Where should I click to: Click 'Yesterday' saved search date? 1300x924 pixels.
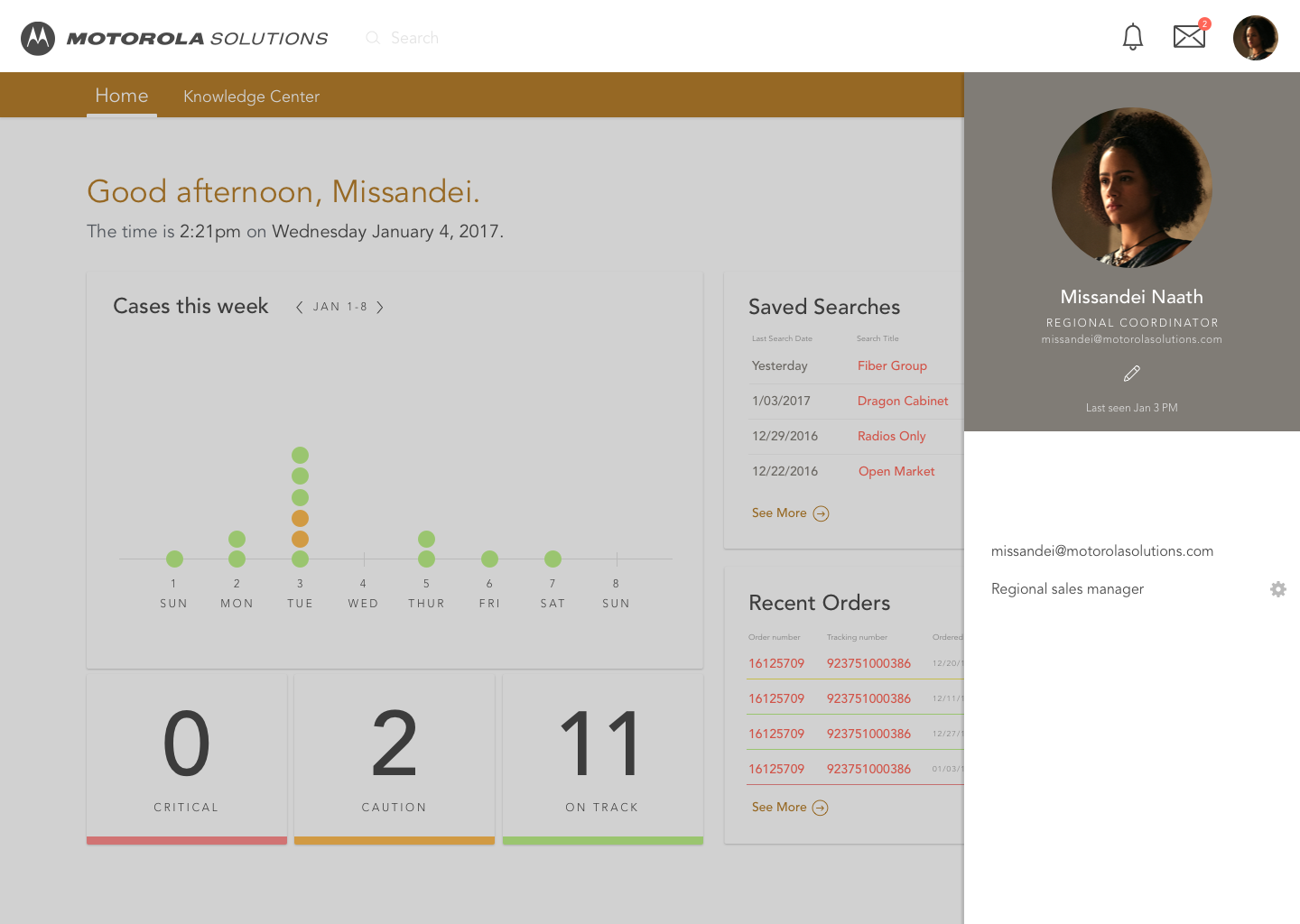point(780,365)
